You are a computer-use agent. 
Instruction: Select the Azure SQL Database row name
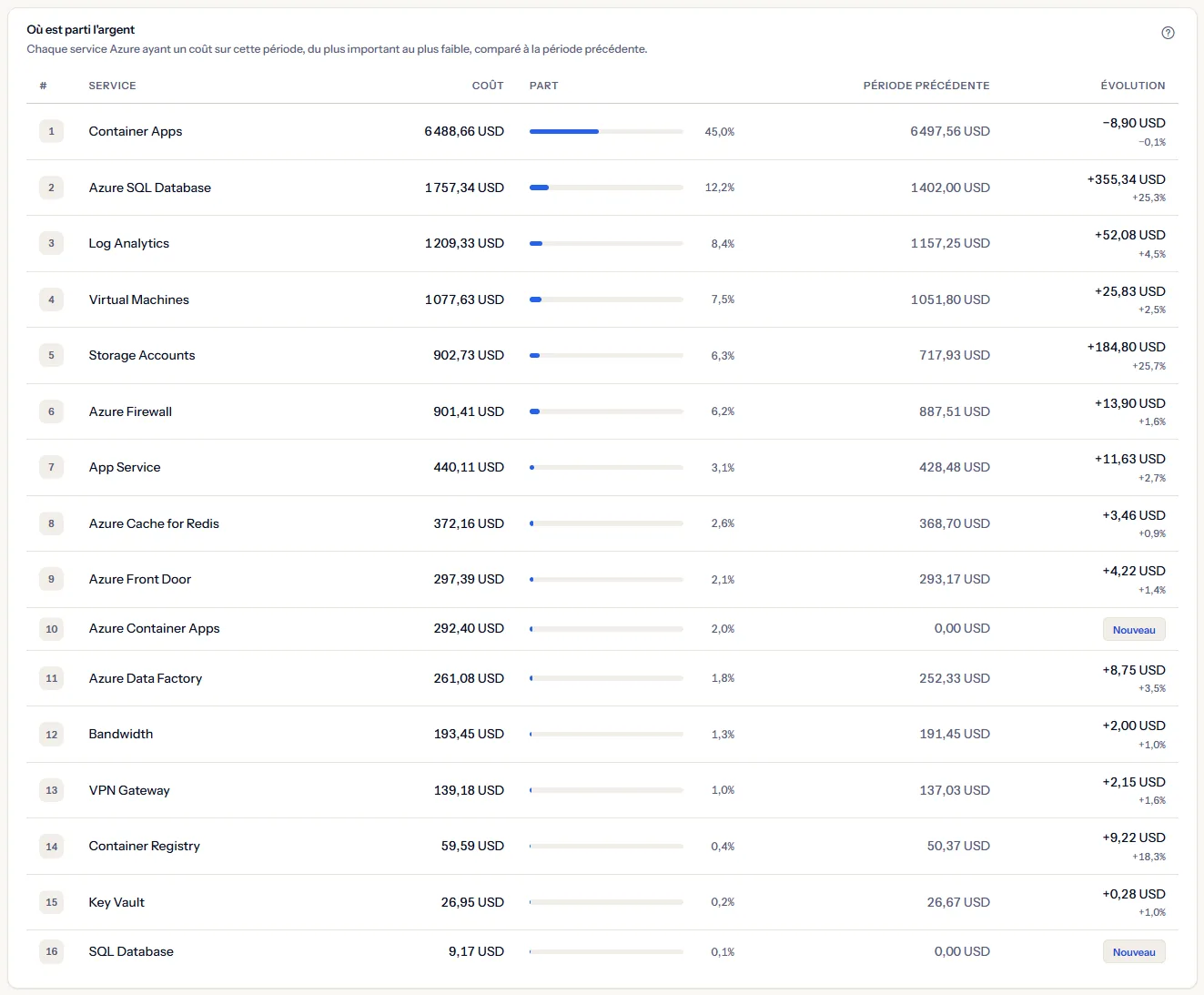pos(150,188)
